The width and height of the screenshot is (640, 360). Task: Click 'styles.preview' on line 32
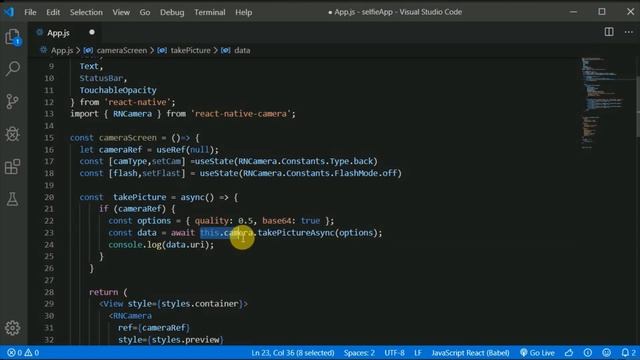pos(185,340)
